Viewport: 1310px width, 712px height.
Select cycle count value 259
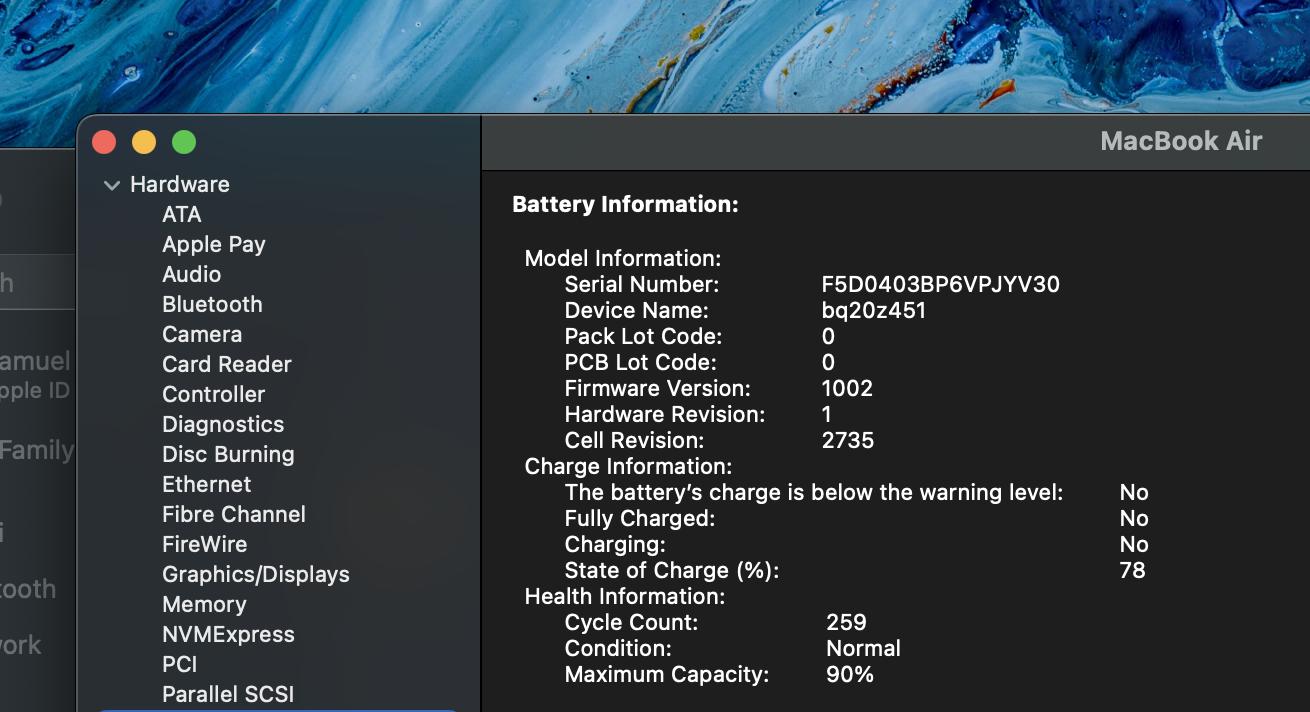(x=846, y=622)
